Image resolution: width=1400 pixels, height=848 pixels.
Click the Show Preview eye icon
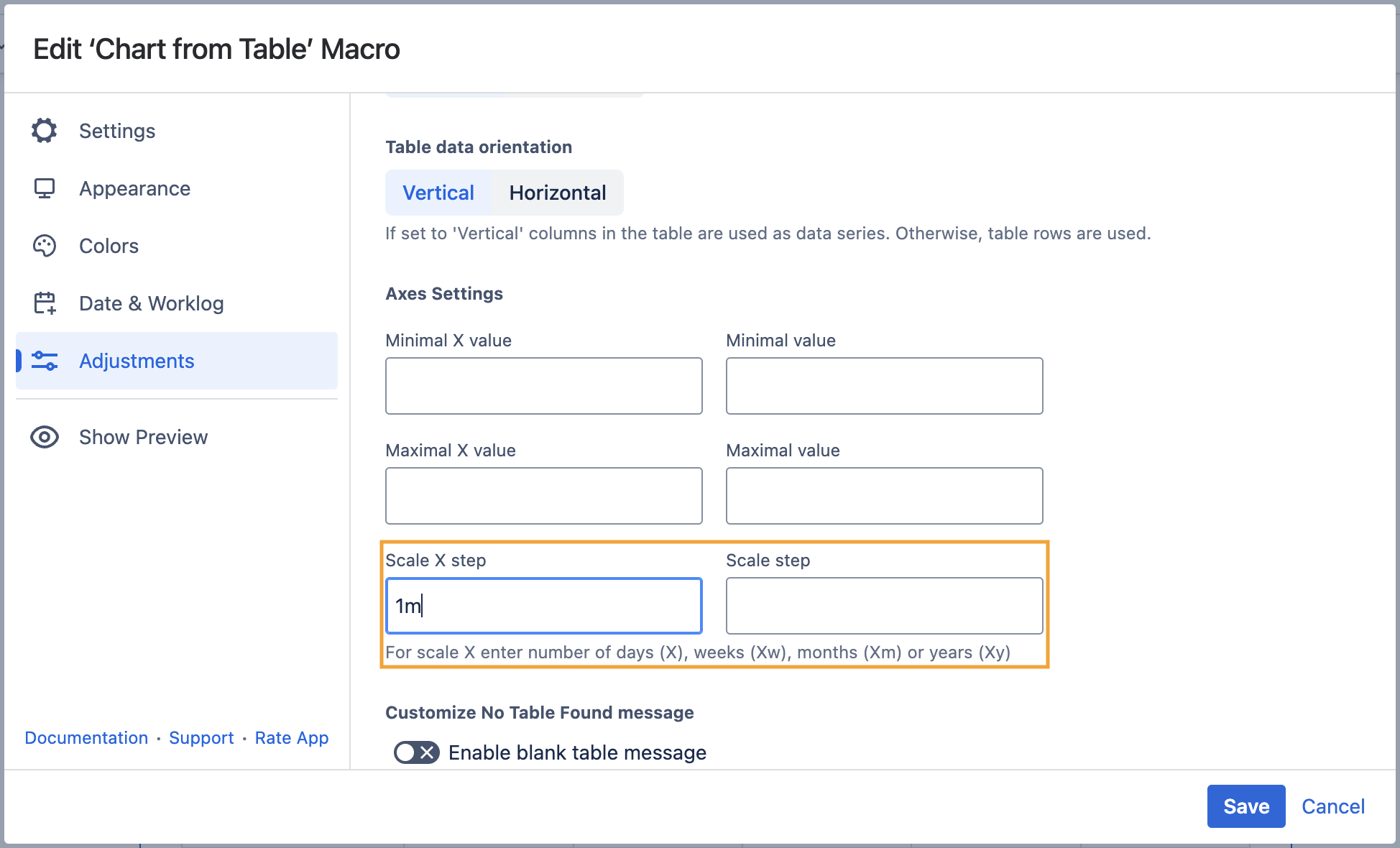(45, 437)
